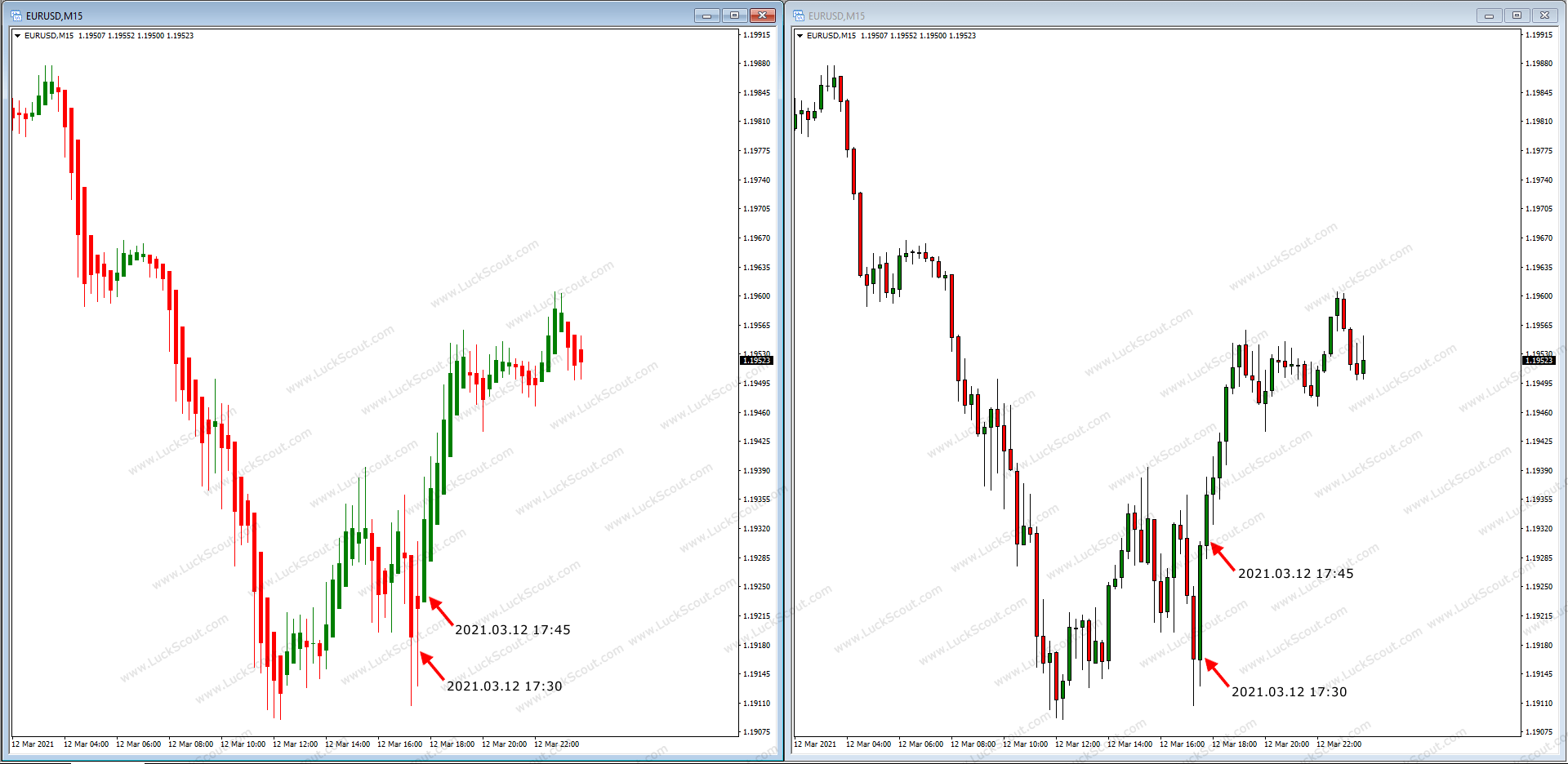Click current price tag 1.19523 on right chart
The image size is (1568, 764).
click(x=1539, y=360)
